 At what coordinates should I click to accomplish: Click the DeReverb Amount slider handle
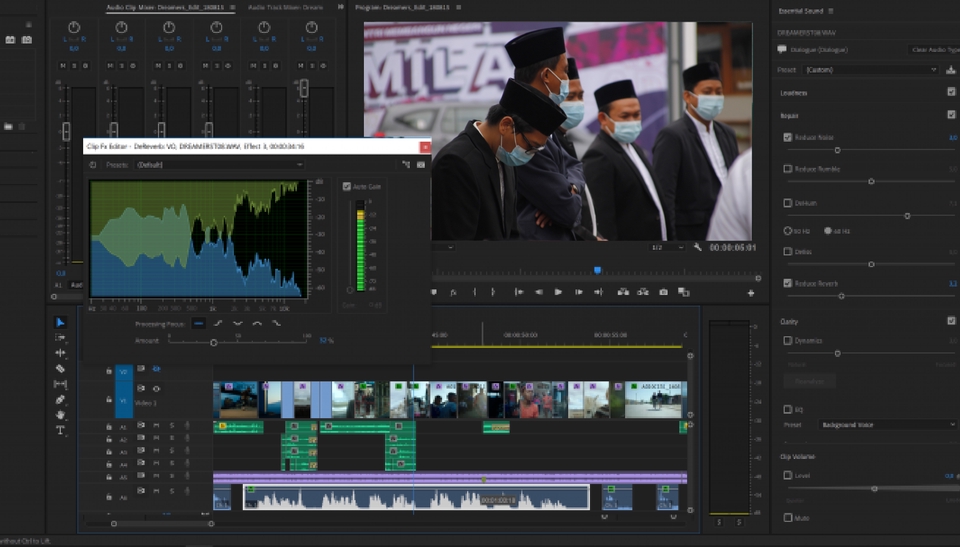click(x=214, y=342)
